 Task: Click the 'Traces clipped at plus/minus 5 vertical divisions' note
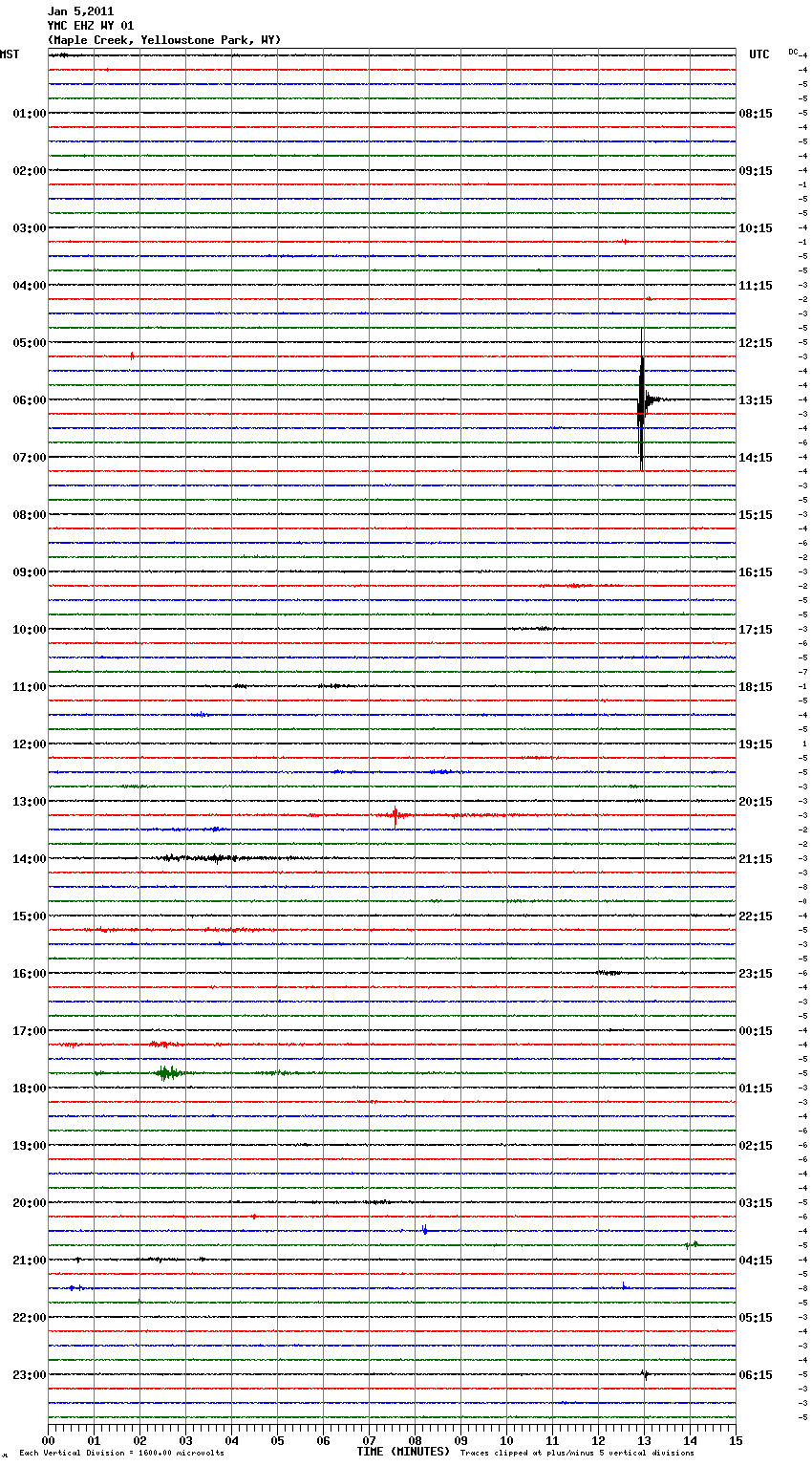(x=577, y=1453)
